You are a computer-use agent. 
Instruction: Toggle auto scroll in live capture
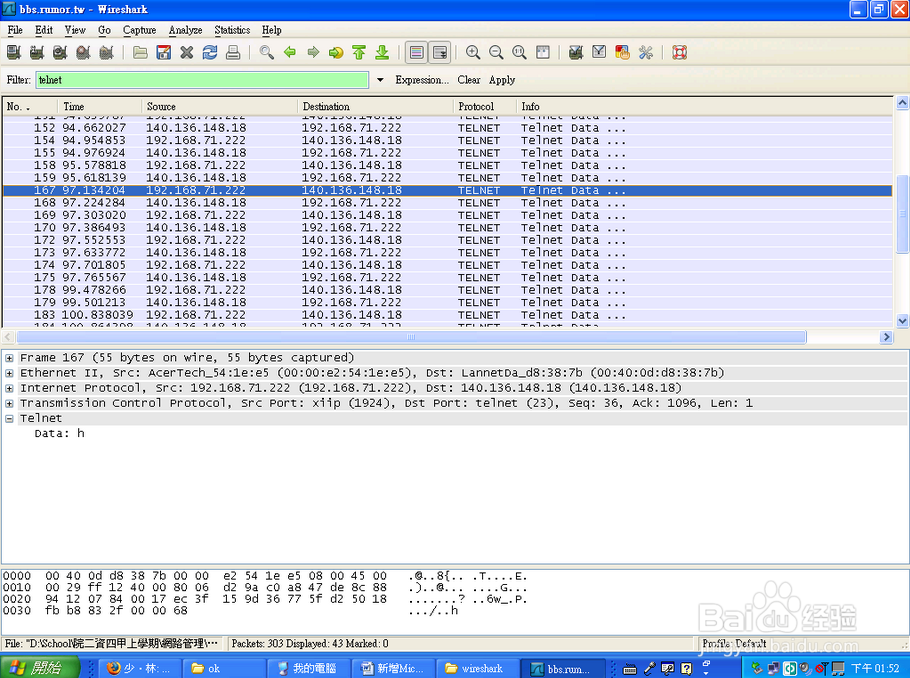coord(439,53)
